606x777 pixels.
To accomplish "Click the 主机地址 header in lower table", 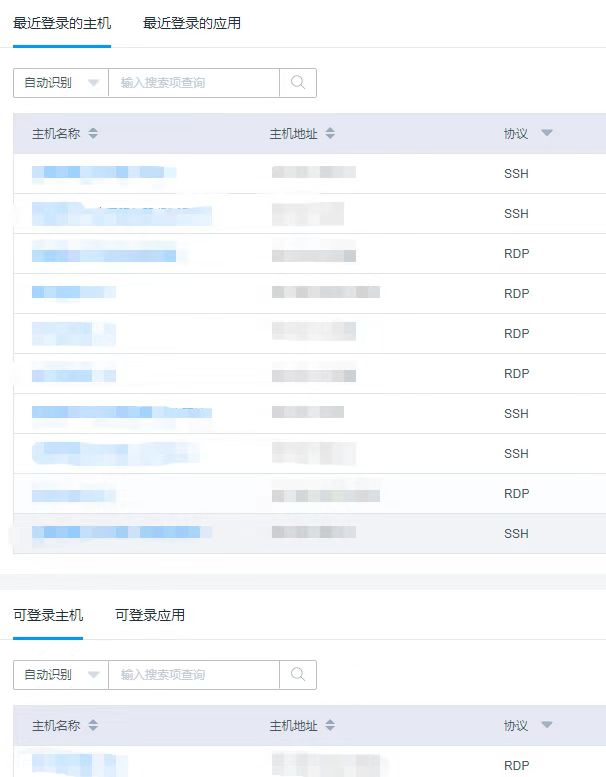I will [293, 726].
